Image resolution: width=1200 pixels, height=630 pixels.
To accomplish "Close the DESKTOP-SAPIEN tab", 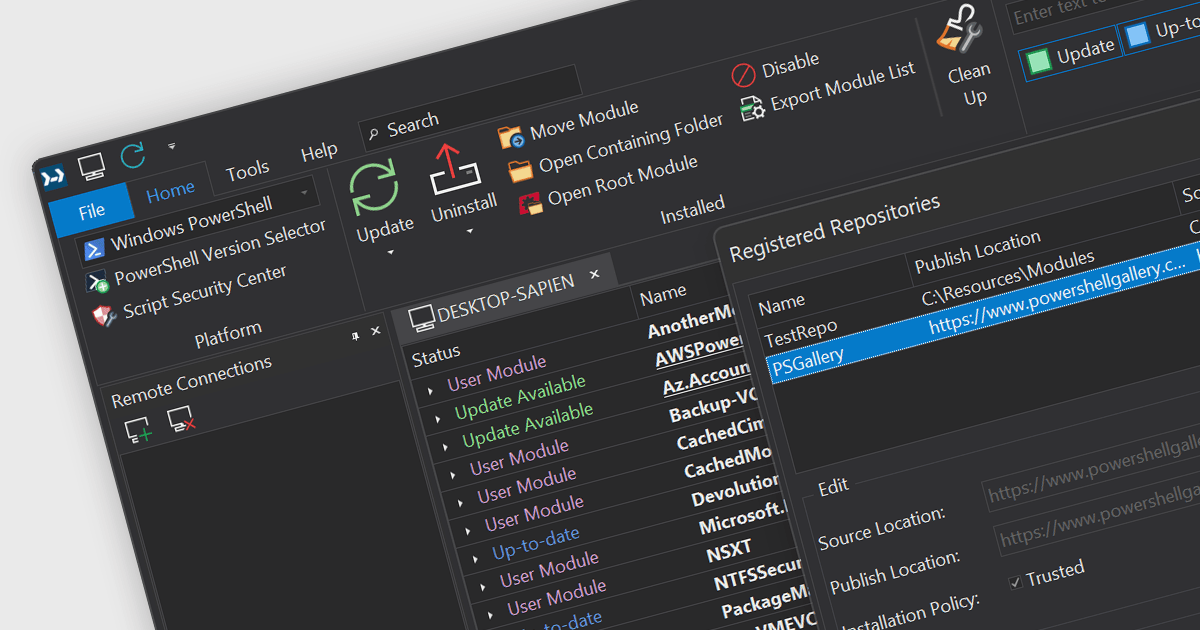I will [x=594, y=273].
